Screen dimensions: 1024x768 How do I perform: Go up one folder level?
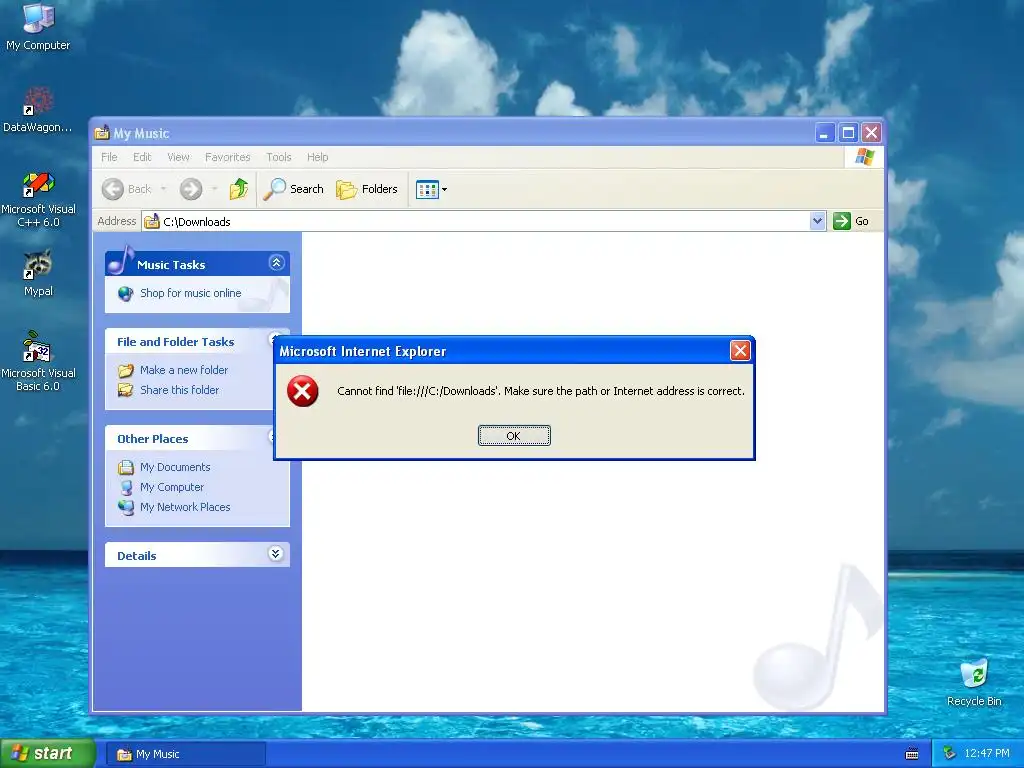pyautogui.click(x=238, y=189)
